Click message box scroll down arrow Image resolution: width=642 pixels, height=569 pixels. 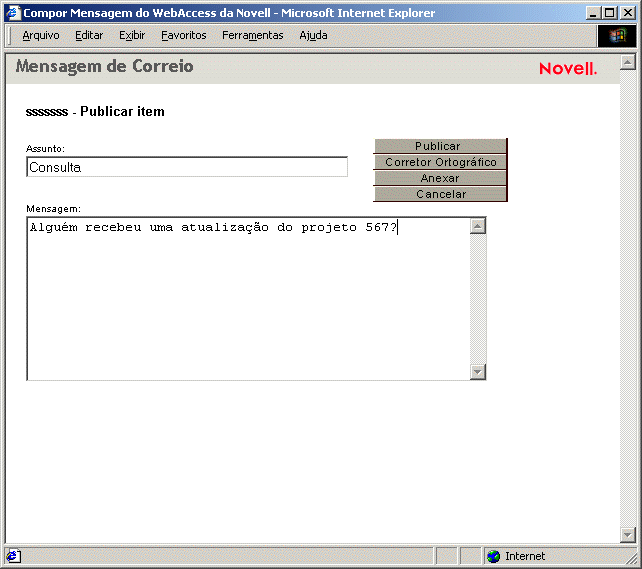pyautogui.click(x=478, y=372)
